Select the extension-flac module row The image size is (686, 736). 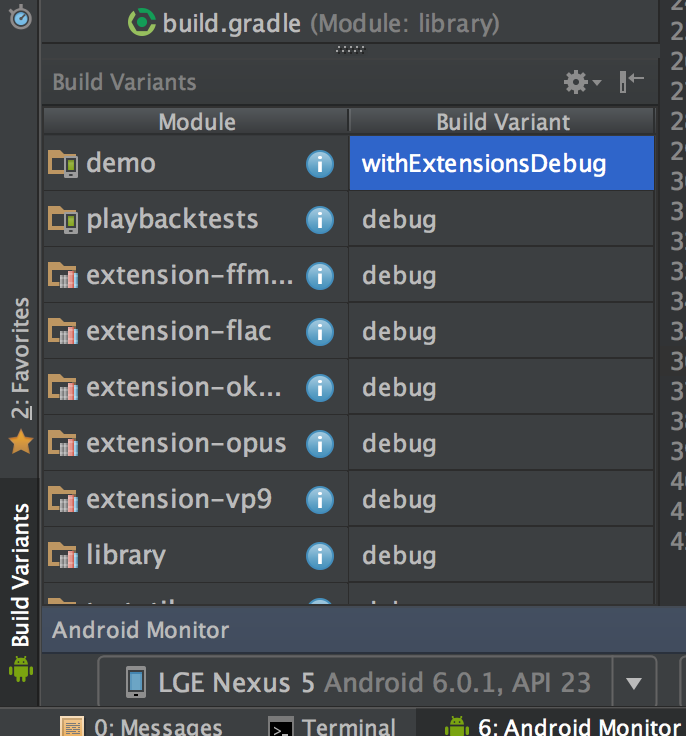point(196,331)
